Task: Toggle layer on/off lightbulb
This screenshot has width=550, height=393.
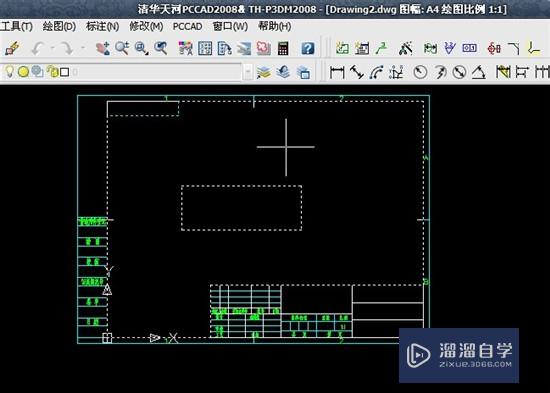Action: pyautogui.click(x=9, y=72)
